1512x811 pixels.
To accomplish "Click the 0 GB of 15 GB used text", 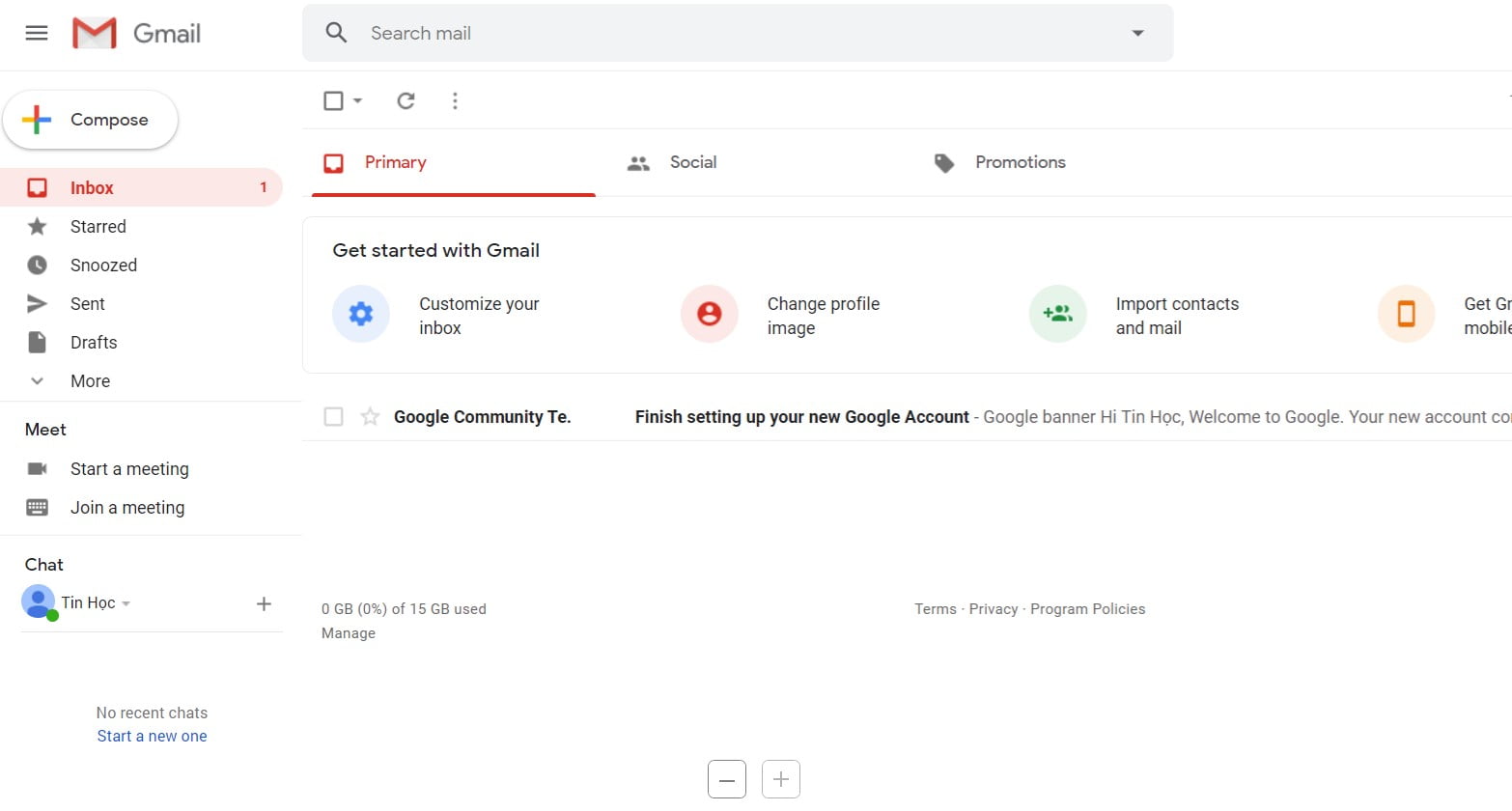I will tap(404, 609).
